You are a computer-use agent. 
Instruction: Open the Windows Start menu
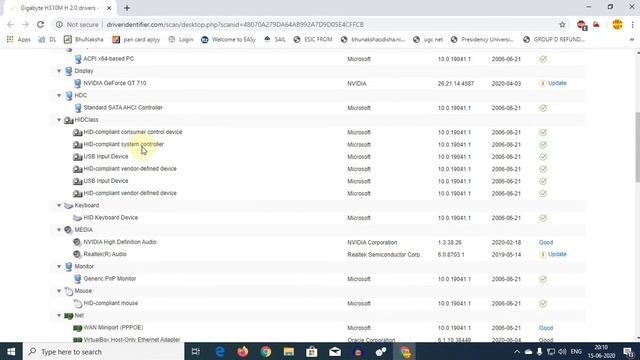11,351
